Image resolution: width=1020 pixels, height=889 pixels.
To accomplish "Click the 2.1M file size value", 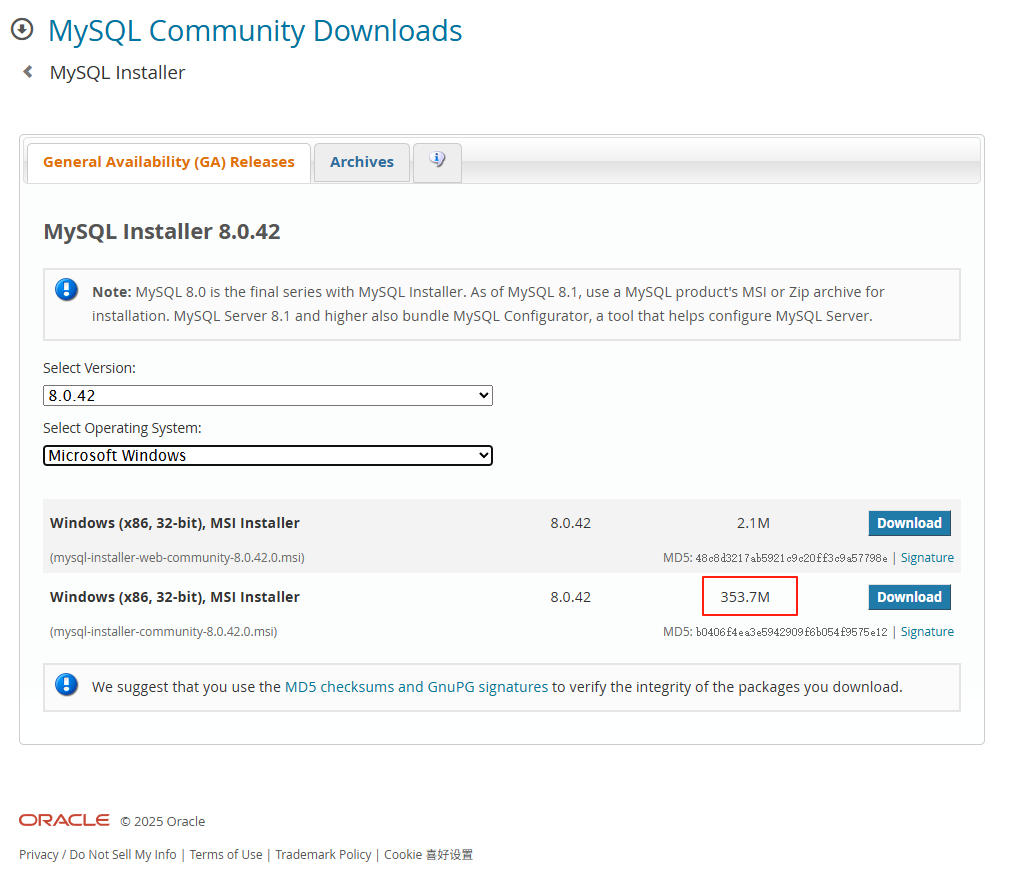I will [753, 523].
